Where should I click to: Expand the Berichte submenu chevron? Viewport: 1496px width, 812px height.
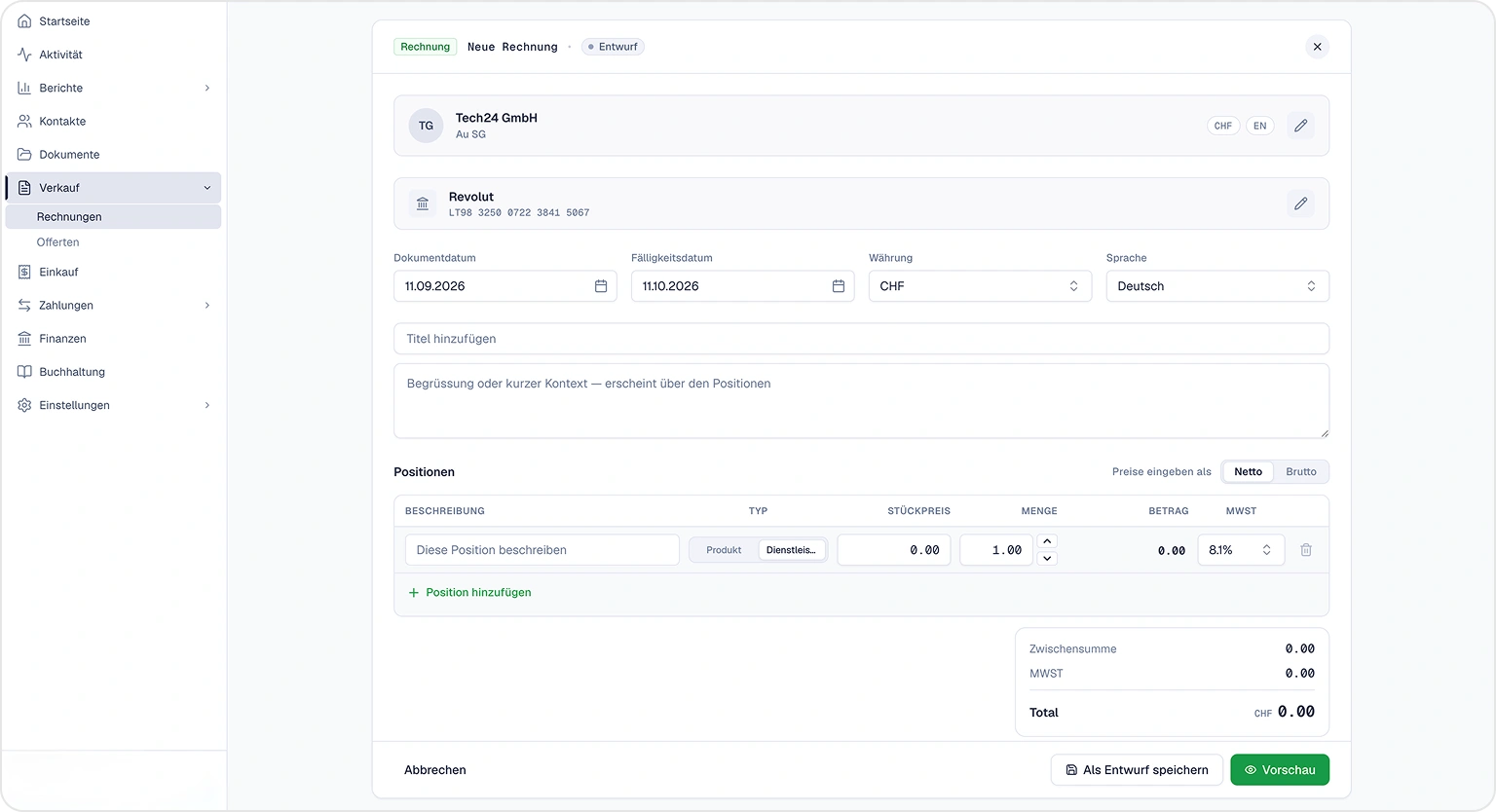(207, 89)
